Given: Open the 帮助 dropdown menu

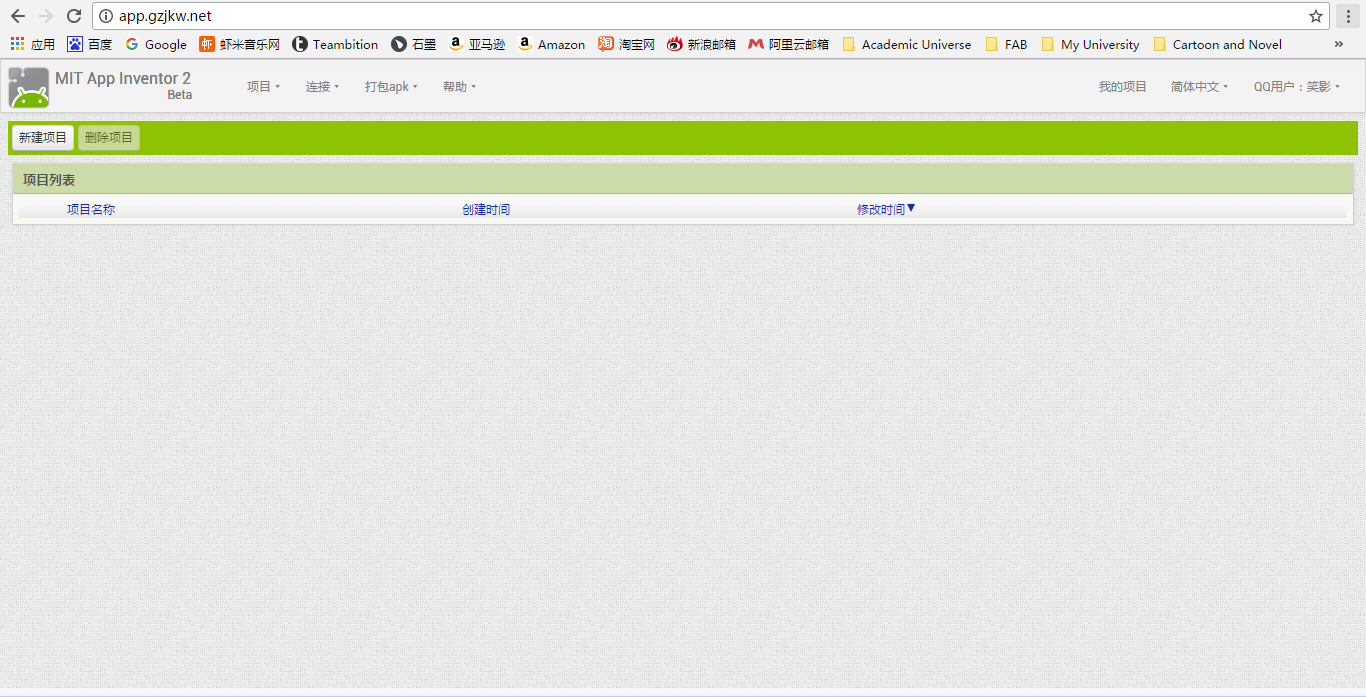Looking at the screenshot, I should pos(459,87).
